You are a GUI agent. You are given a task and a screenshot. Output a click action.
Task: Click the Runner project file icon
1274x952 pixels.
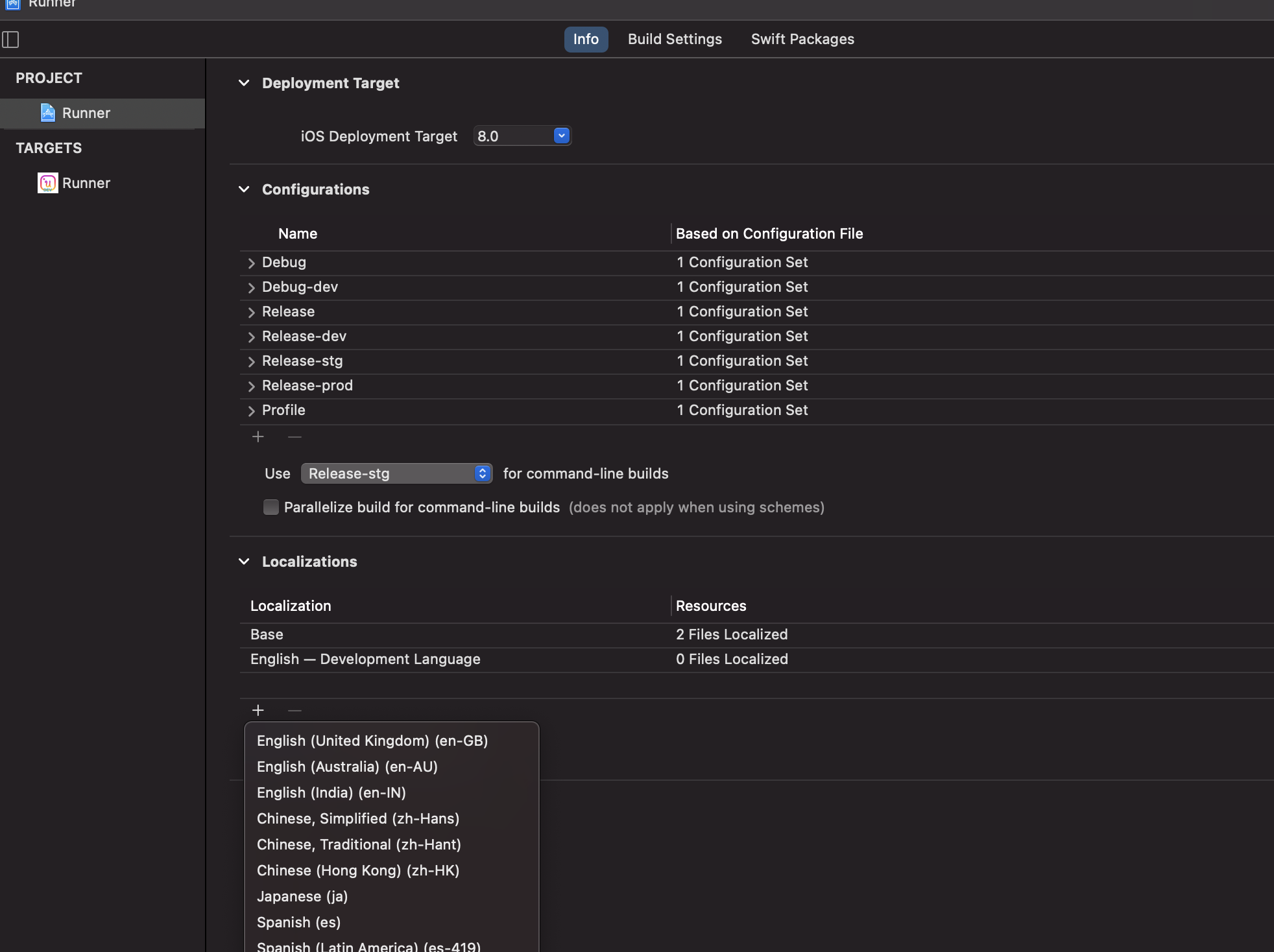click(48, 113)
